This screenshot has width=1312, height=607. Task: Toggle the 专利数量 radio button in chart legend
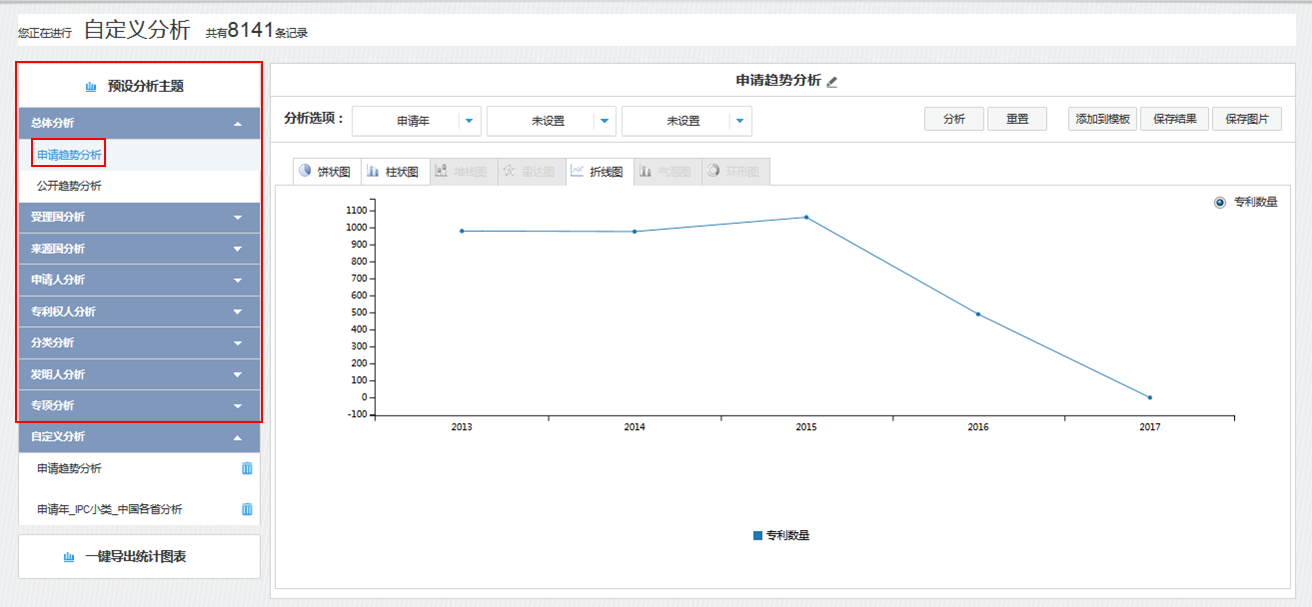1219,202
